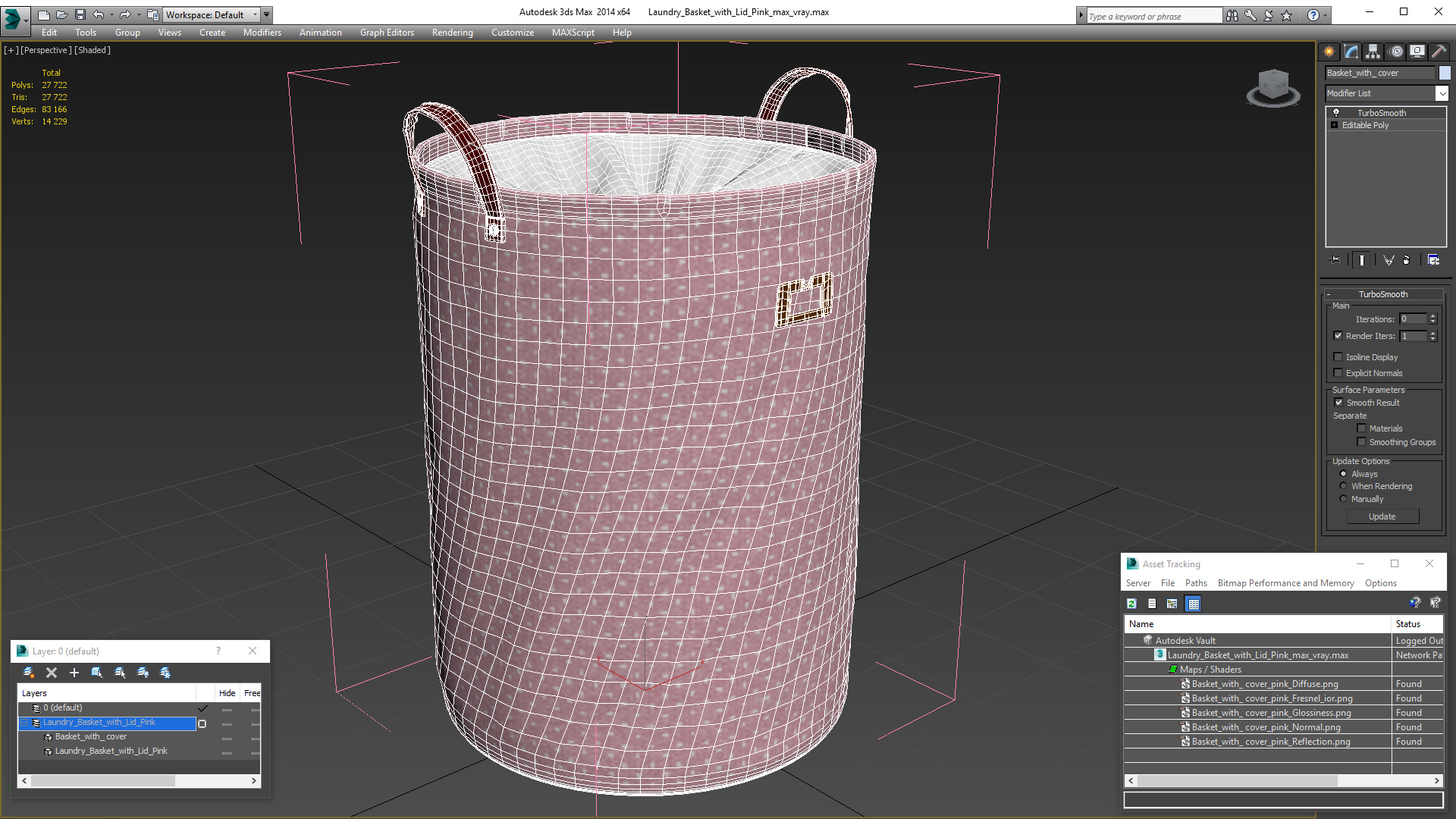This screenshot has height=819, width=1456.
Task: Click the Perspective viewport label
Action: coord(45,50)
